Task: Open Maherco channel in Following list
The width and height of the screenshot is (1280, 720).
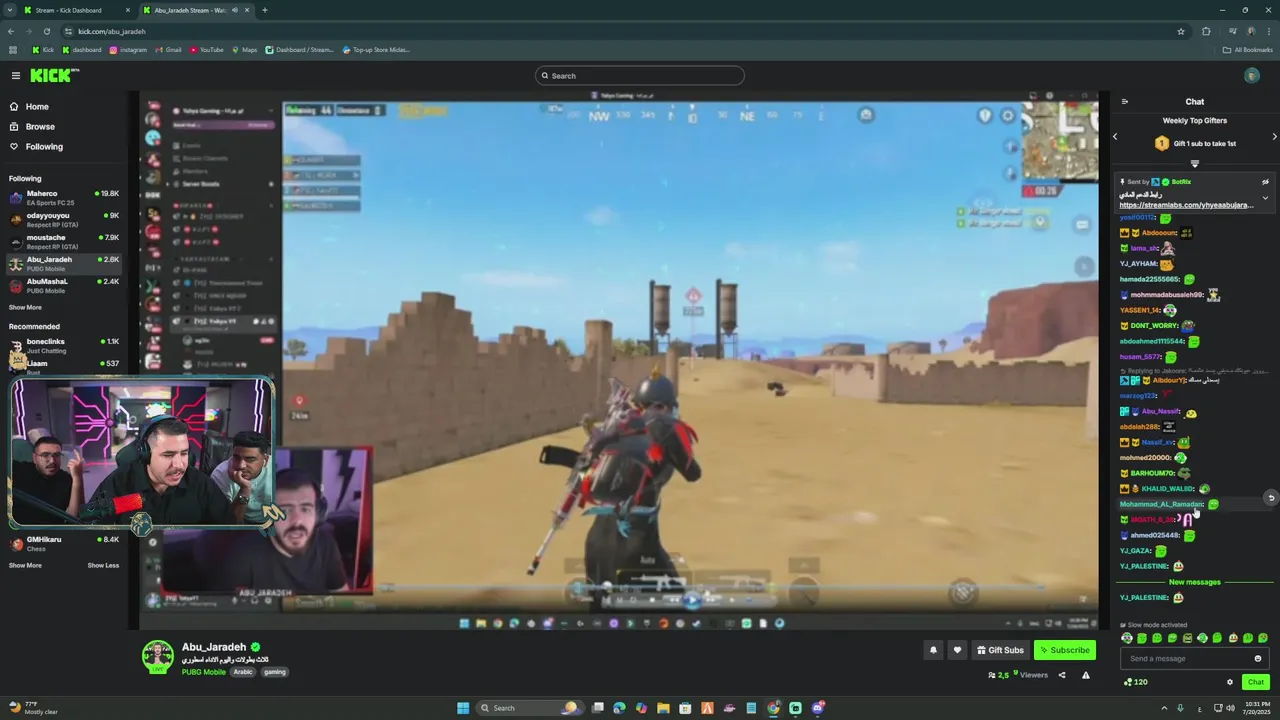Action: click(x=64, y=197)
